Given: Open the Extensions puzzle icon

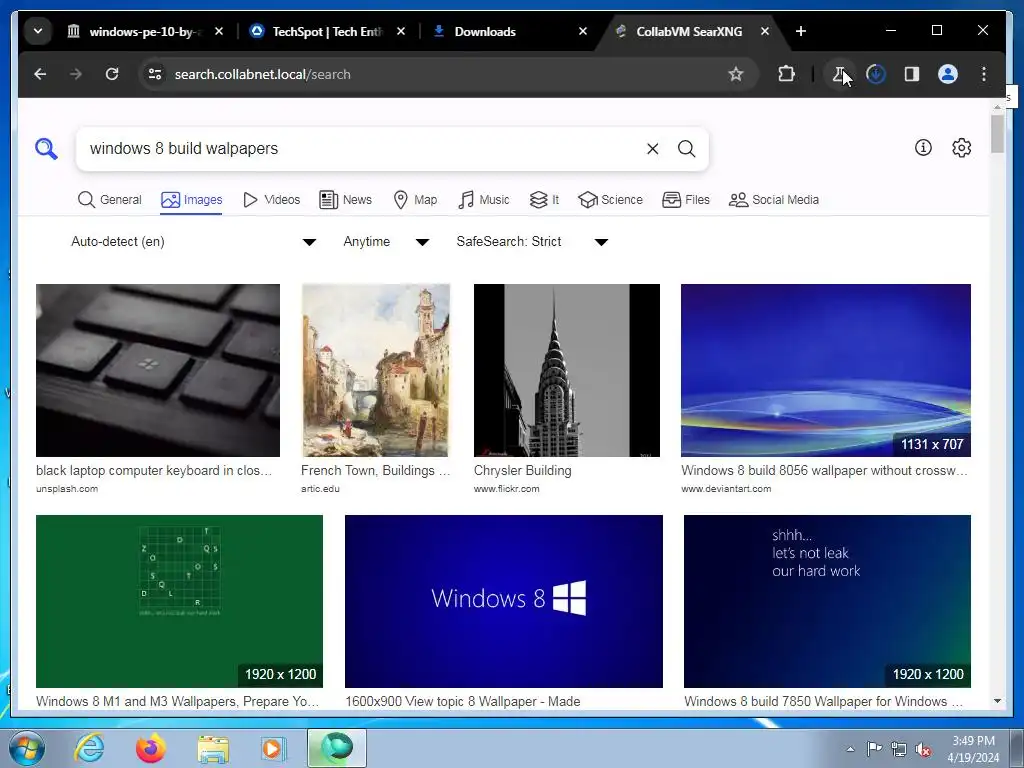Looking at the screenshot, I should [786, 74].
